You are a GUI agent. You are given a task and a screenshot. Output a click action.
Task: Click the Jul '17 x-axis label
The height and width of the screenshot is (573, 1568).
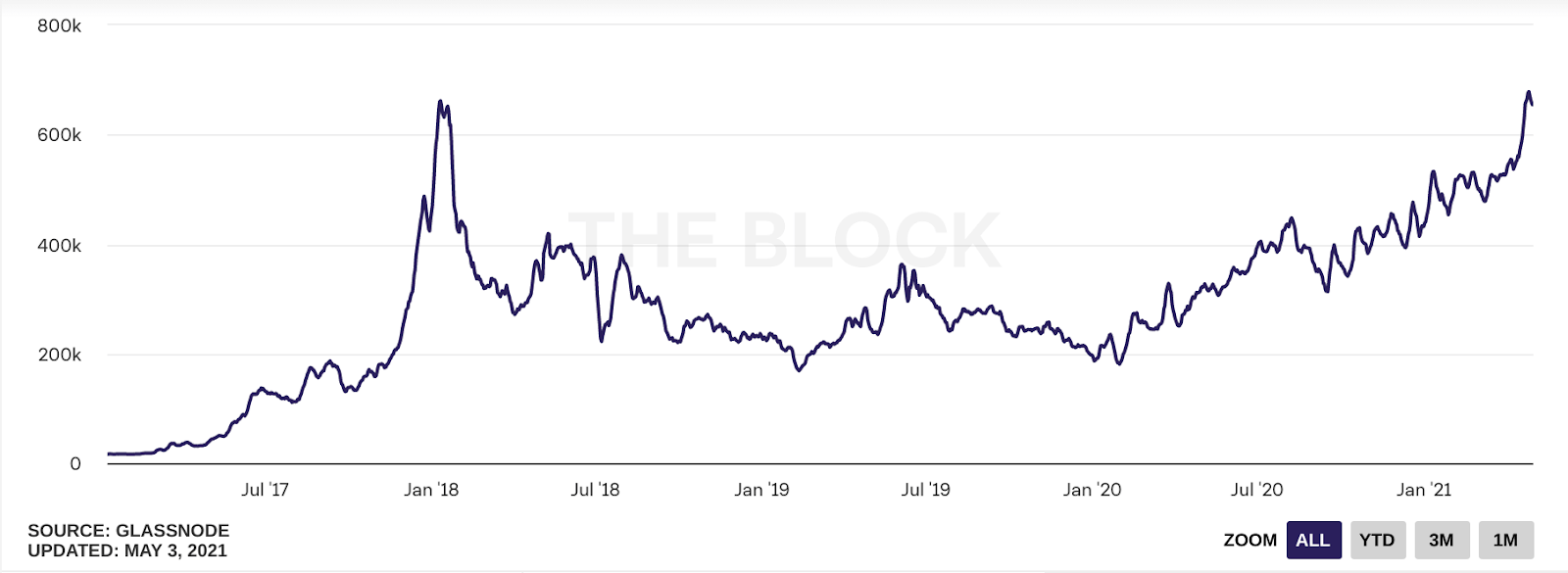265,490
